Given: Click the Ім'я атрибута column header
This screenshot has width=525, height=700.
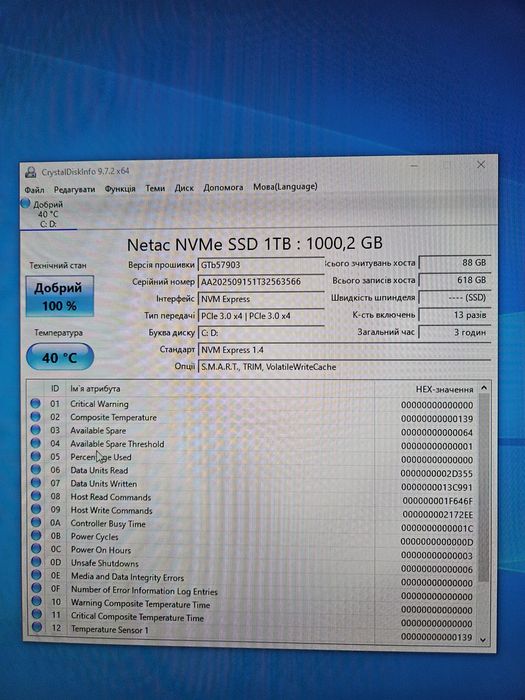Looking at the screenshot, I should pyautogui.click(x=96, y=388).
